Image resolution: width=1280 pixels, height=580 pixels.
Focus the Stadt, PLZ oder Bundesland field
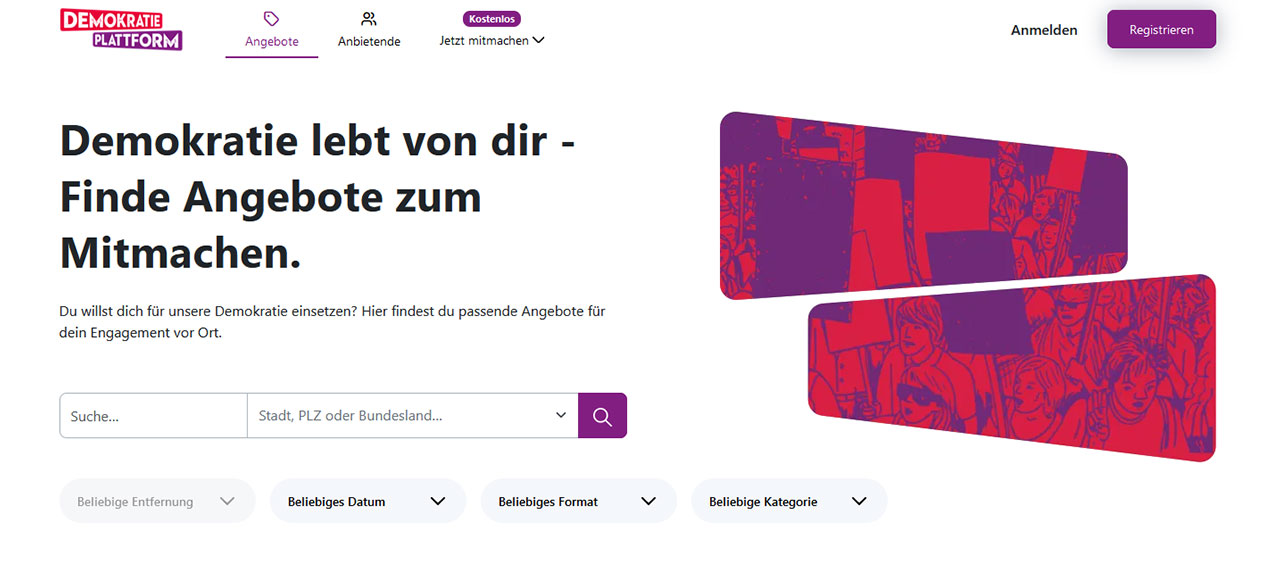click(x=413, y=416)
